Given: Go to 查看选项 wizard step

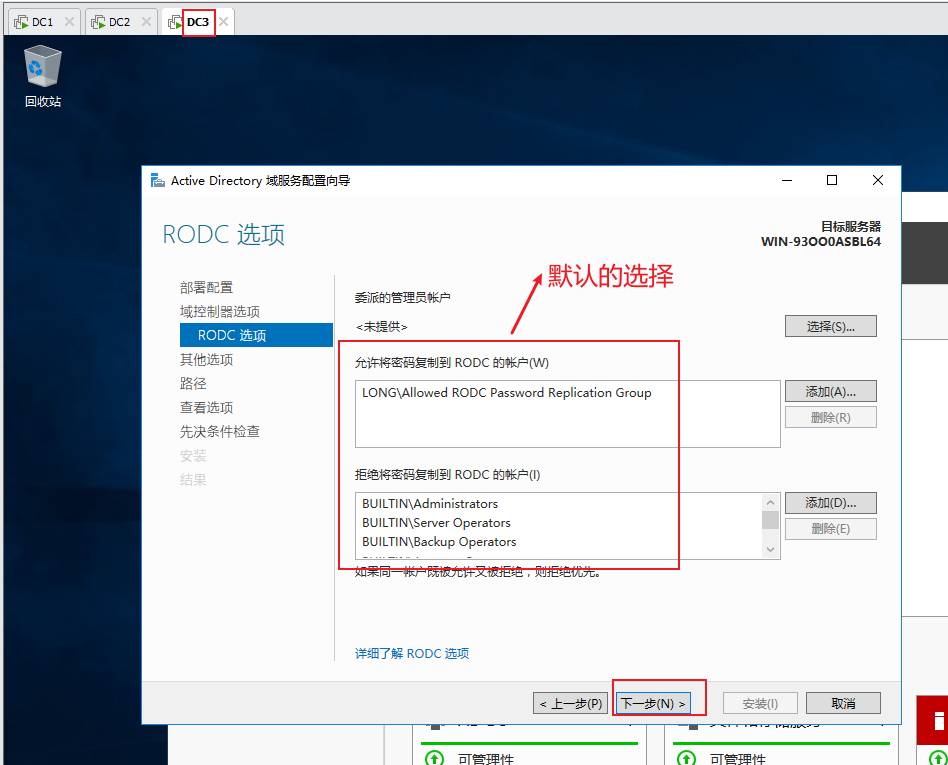Looking at the screenshot, I should tap(206, 408).
